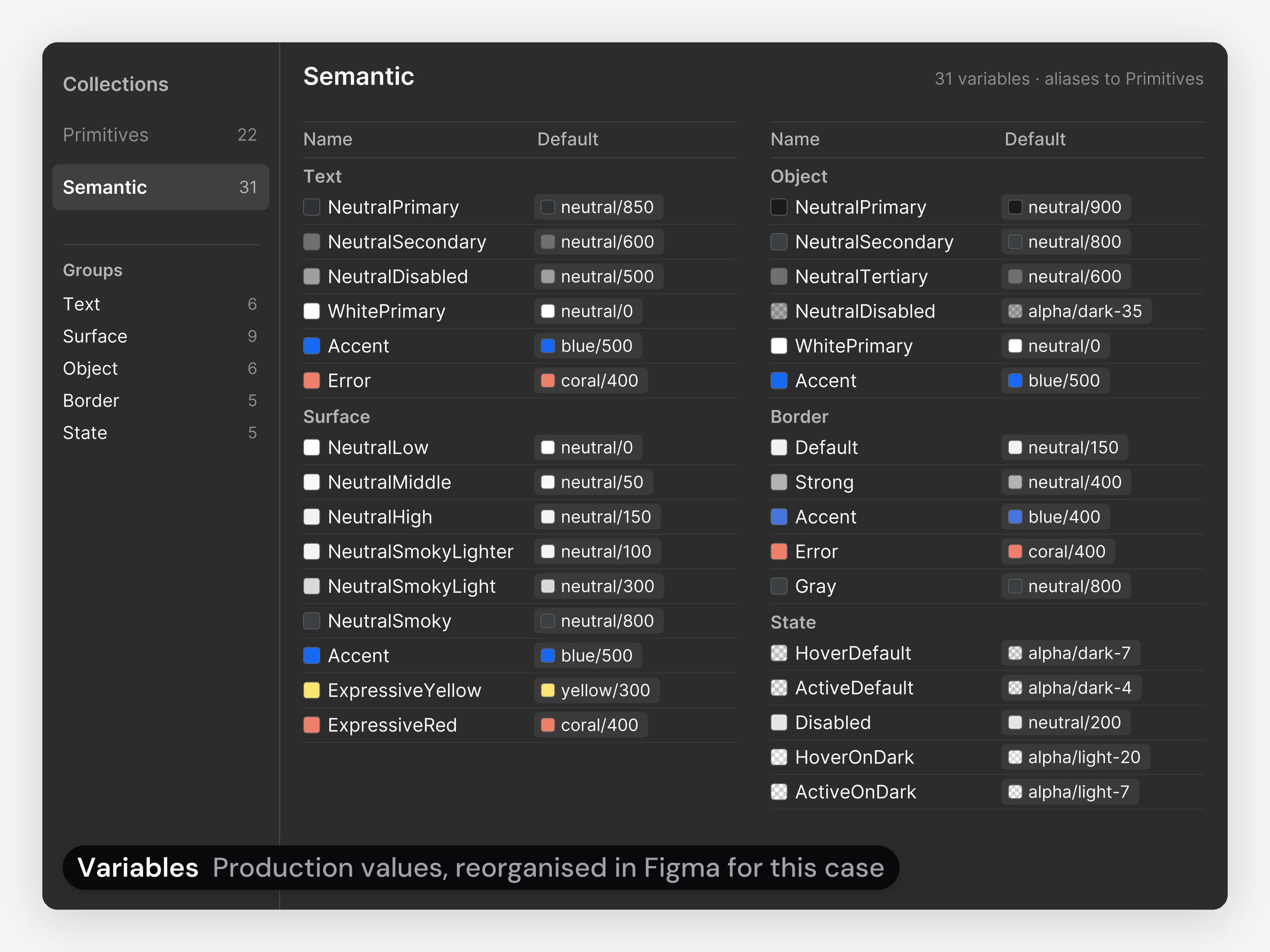Click the dark swatch beside NeutralSmoky
This screenshot has width=1270, height=952.
coord(311,621)
